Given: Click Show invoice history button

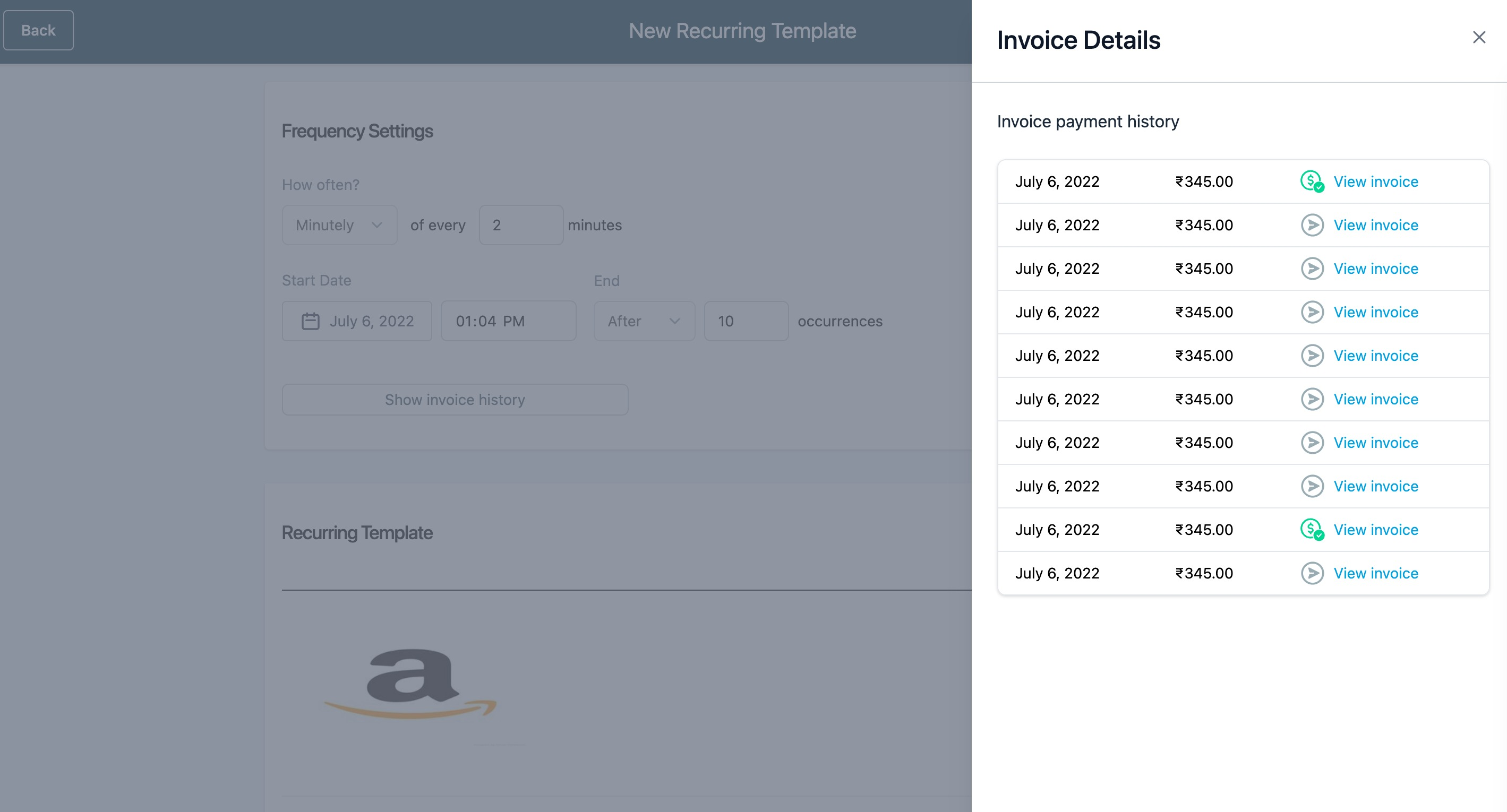Looking at the screenshot, I should 455,400.
